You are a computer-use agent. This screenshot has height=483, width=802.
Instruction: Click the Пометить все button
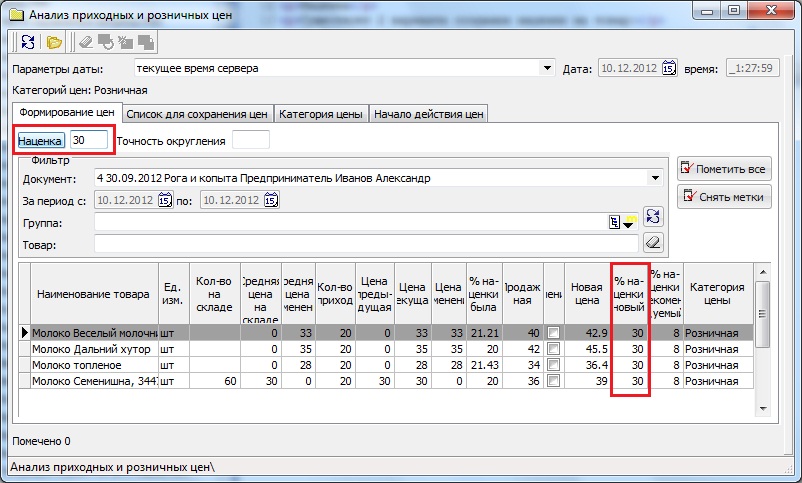724,169
